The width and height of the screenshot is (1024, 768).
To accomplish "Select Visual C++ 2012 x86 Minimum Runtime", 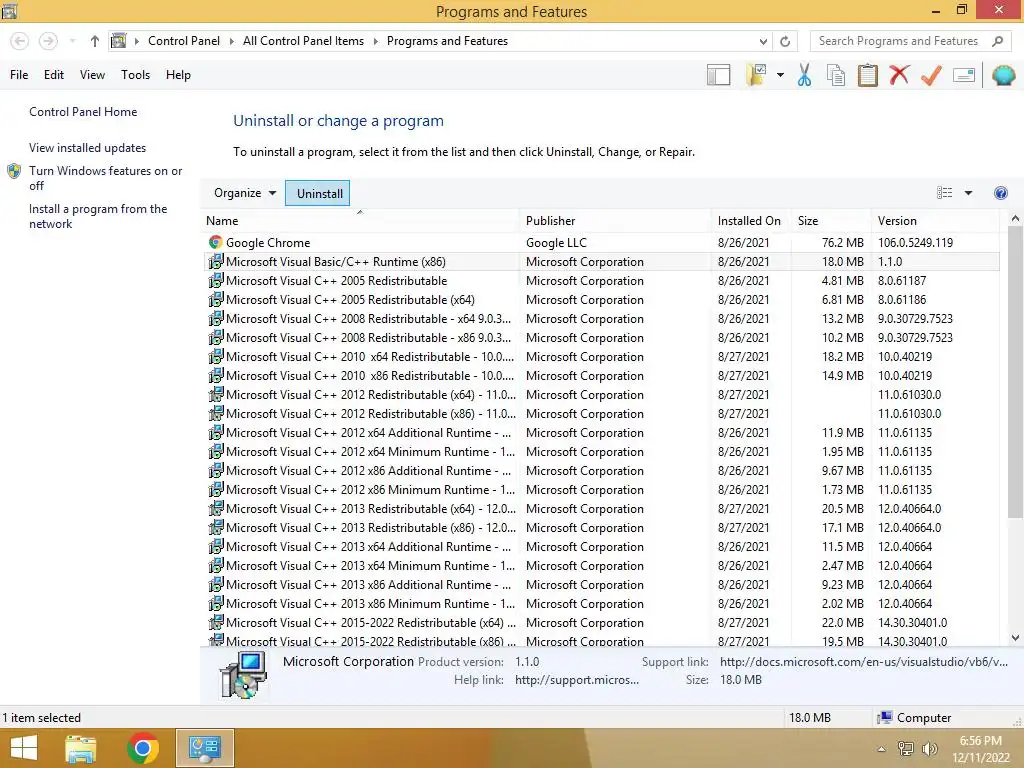I will tap(601, 490).
